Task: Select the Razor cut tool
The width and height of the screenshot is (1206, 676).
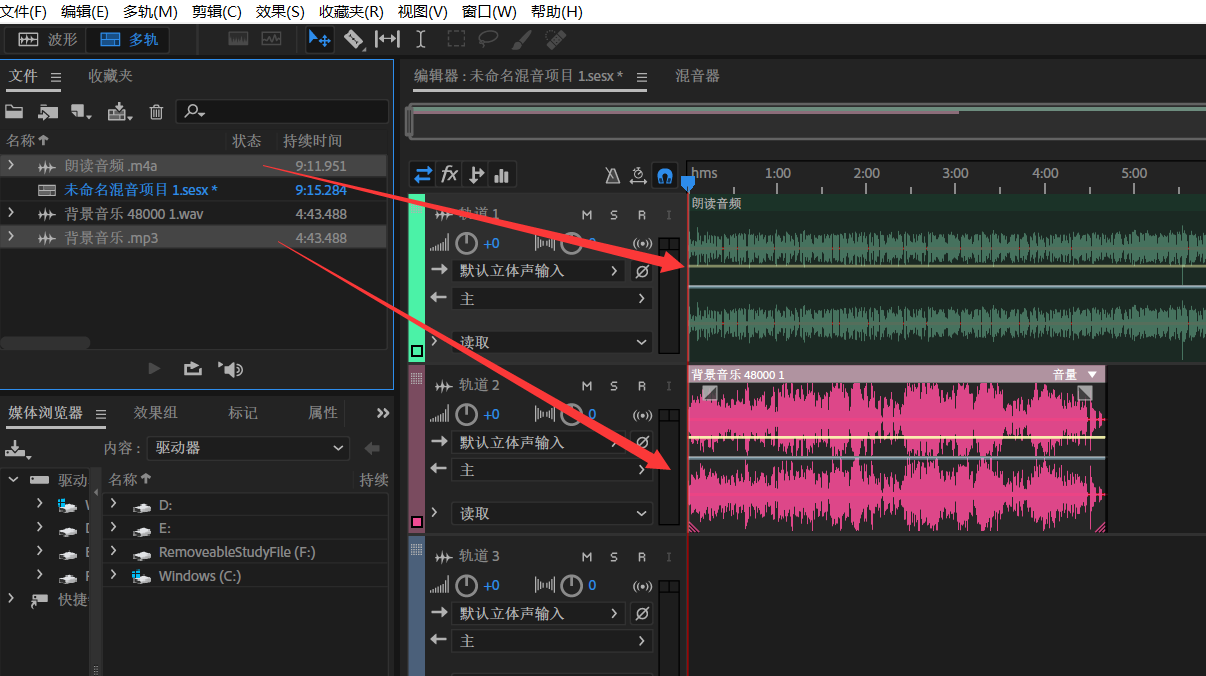Action: point(354,39)
